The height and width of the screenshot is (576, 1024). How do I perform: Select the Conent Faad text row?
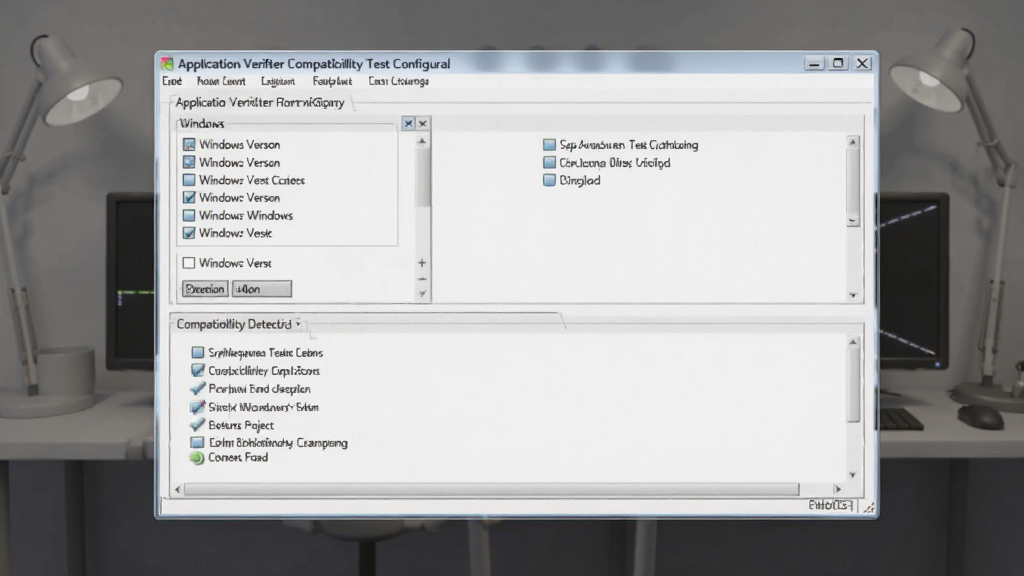[x=238, y=458]
